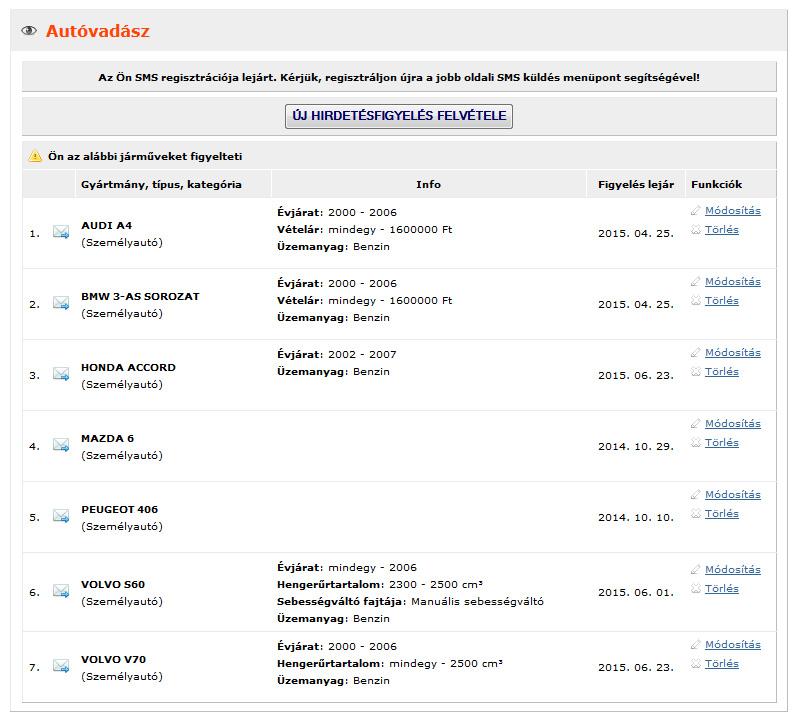Click Évjárat 2002 - 2007 text
The image size is (795, 723).
pos(337,354)
